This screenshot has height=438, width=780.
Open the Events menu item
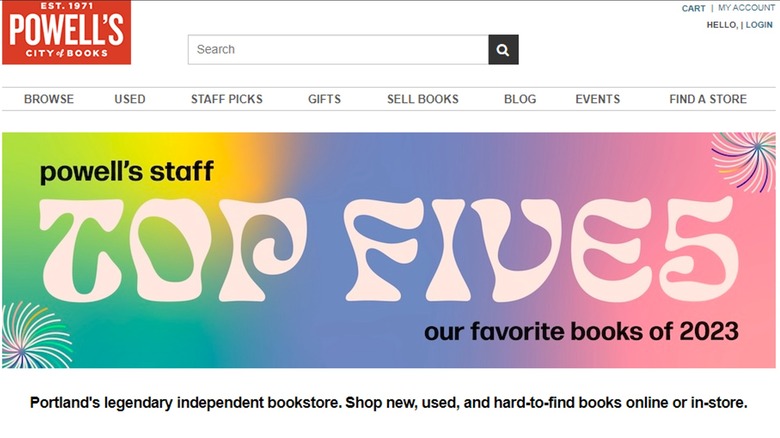pyautogui.click(x=598, y=99)
